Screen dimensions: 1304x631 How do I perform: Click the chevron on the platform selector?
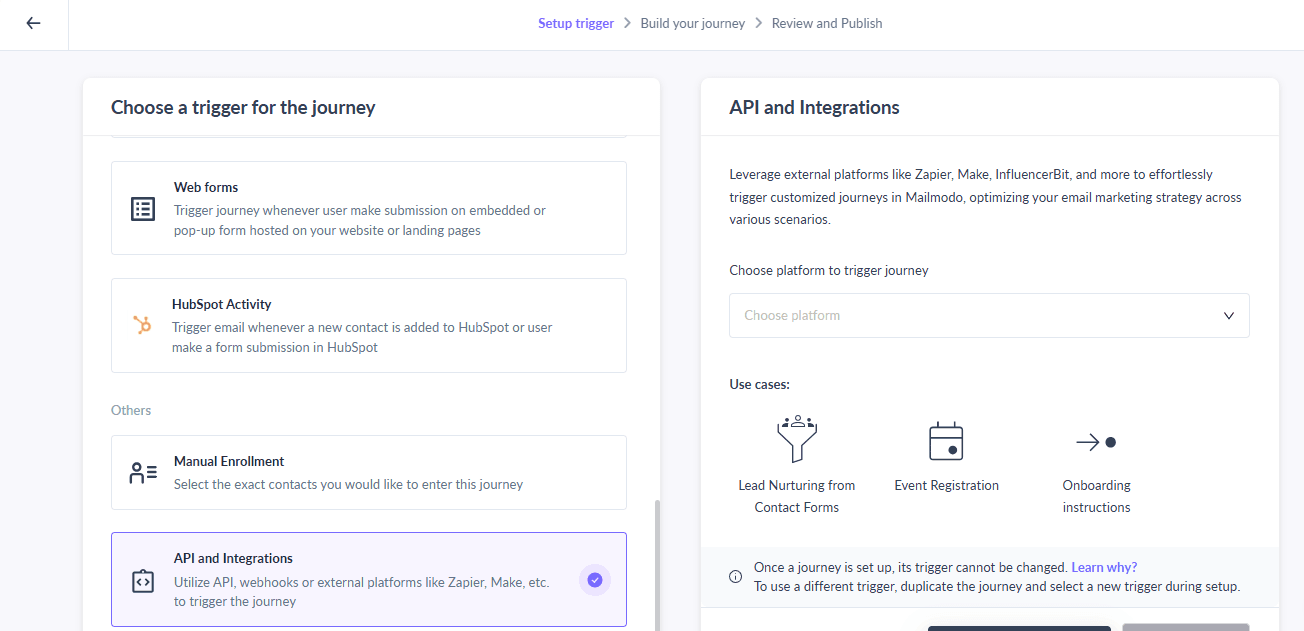[1229, 315]
